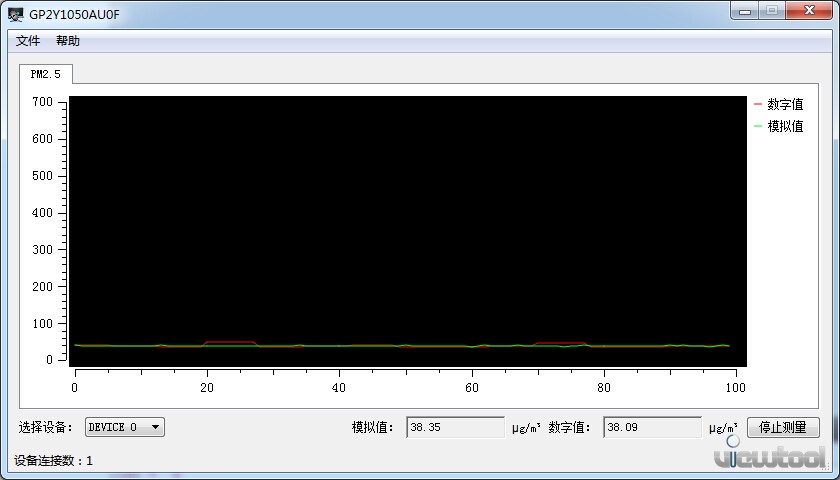Click the 数字值 legend label

click(785, 104)
